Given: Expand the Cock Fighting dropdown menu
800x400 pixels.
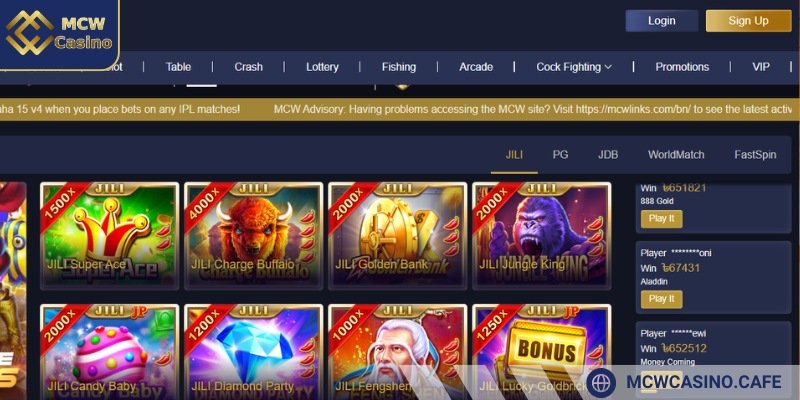Looking at the screenshot, I should (574, 67).
